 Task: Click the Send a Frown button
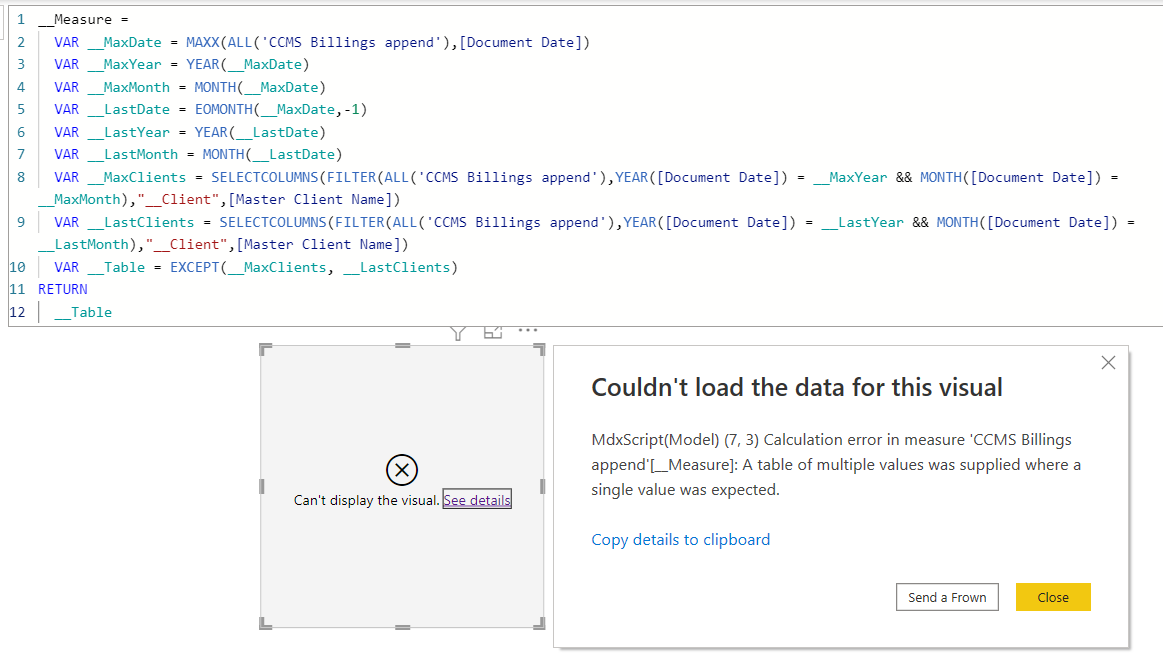947,597
